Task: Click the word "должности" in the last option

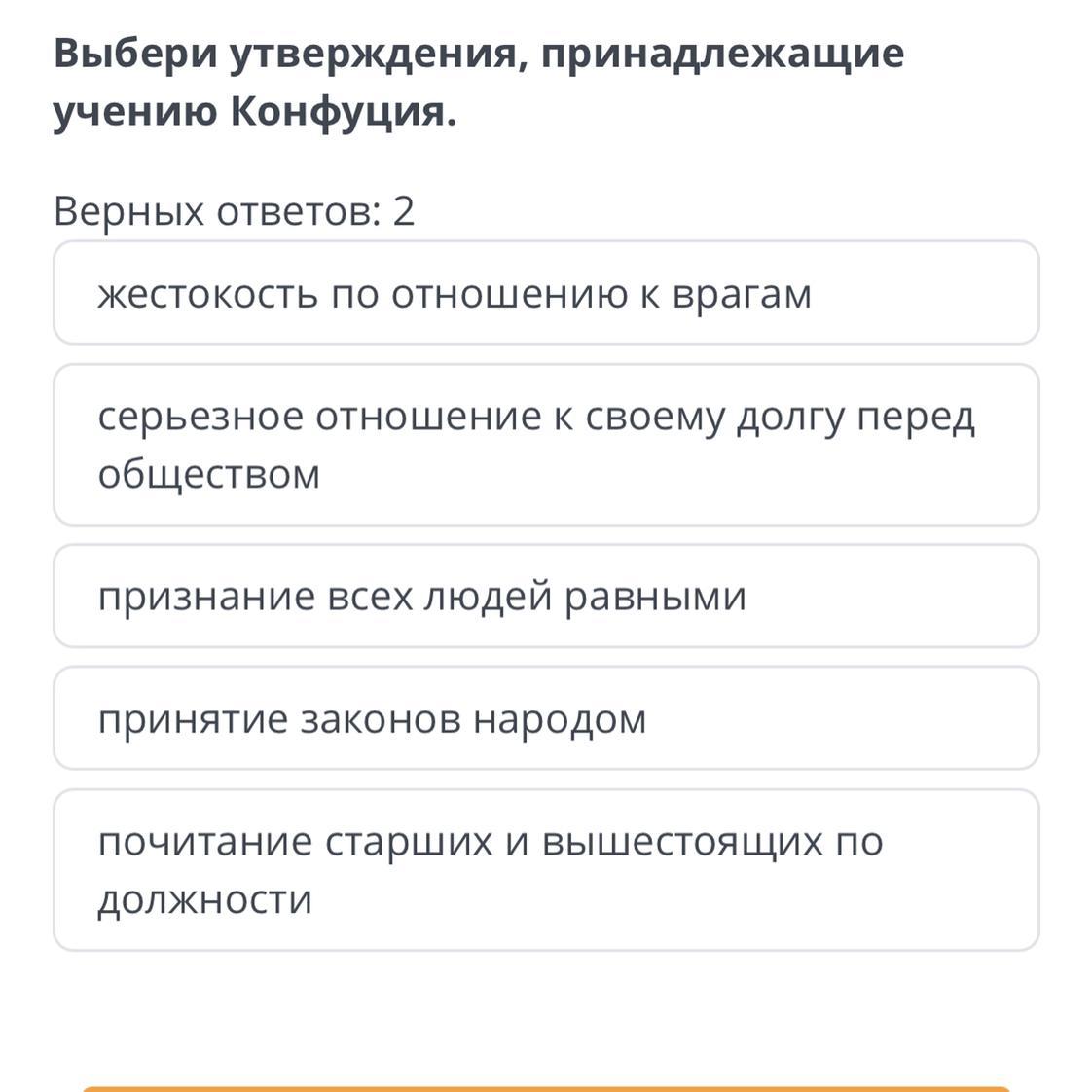Action: pyautogui.click(x=205, y=899)
